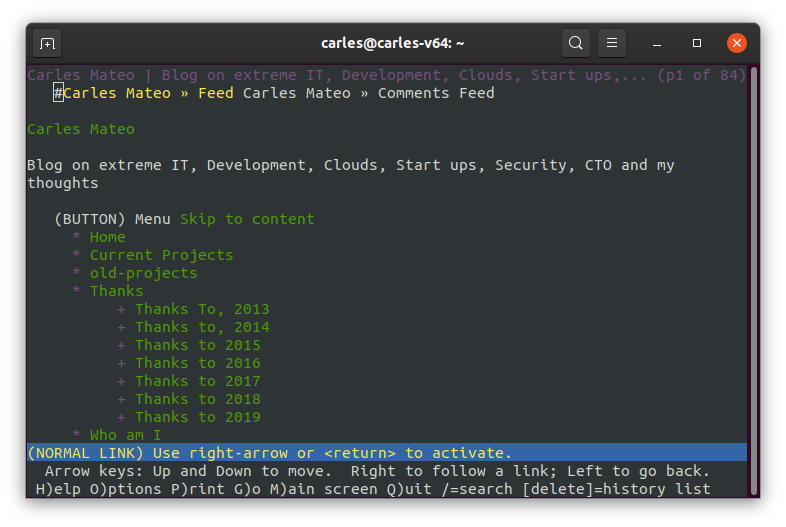Close the terminal with orange X
This screenshot has width=786, height=527.
[x=736, y=43]
